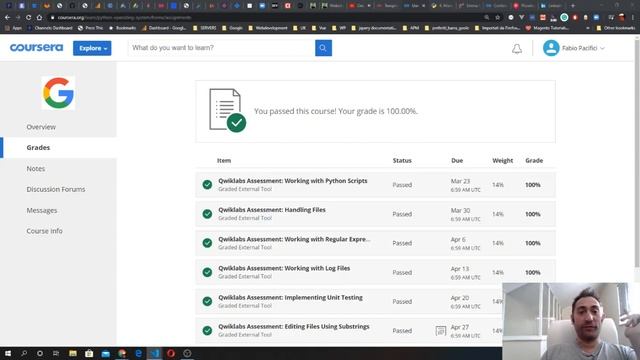Open the Explore dropdown menu

[x=92, y=48]
